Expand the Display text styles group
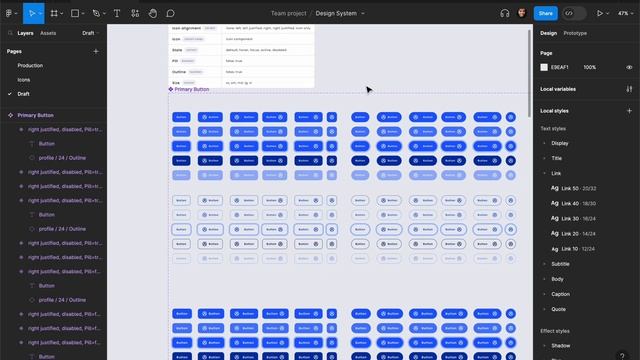This screenshot has width=640, height=360. click(544, 143)
